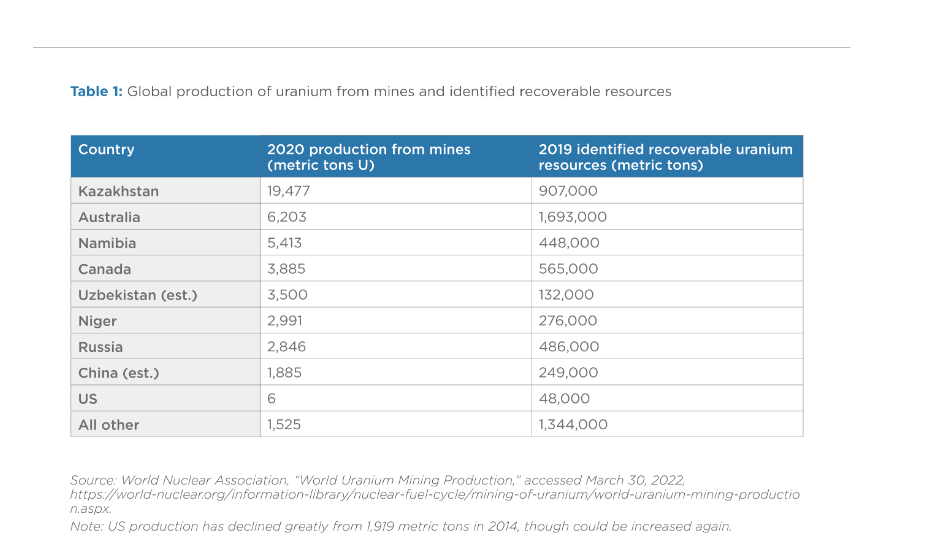The image size is (933, 552).
Task: Click Niger's resources value 276,000
Action: [x=568, y=321]
